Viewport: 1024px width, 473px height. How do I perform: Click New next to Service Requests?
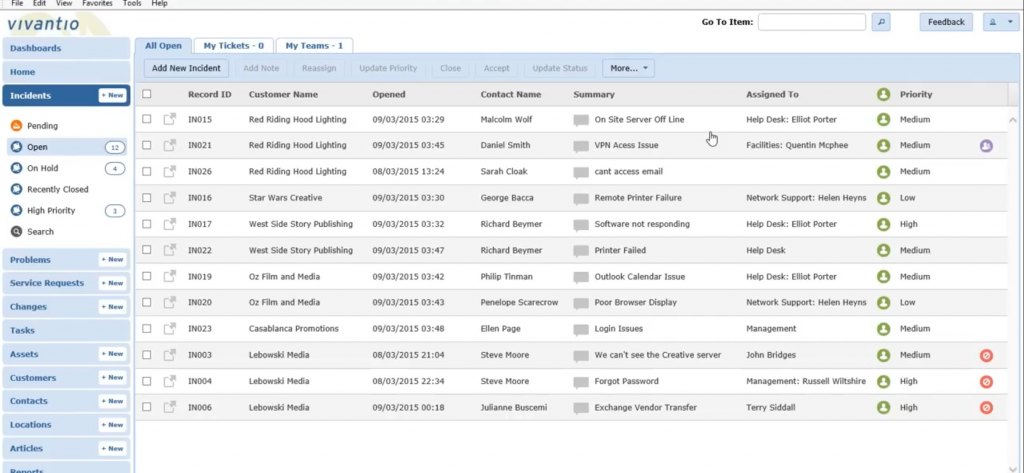[x=112, y=283]
